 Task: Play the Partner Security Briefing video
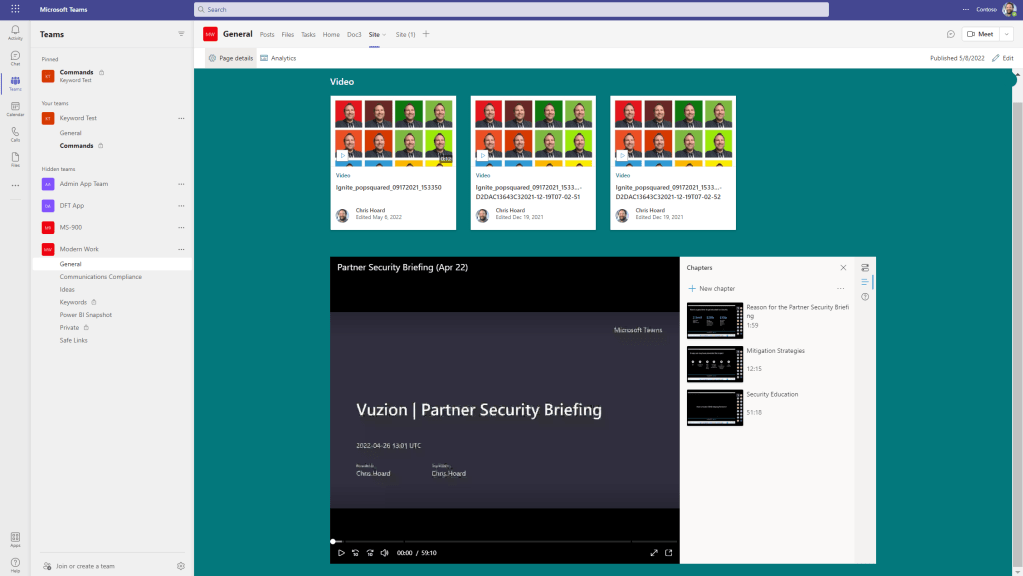(x=341, y=552)
